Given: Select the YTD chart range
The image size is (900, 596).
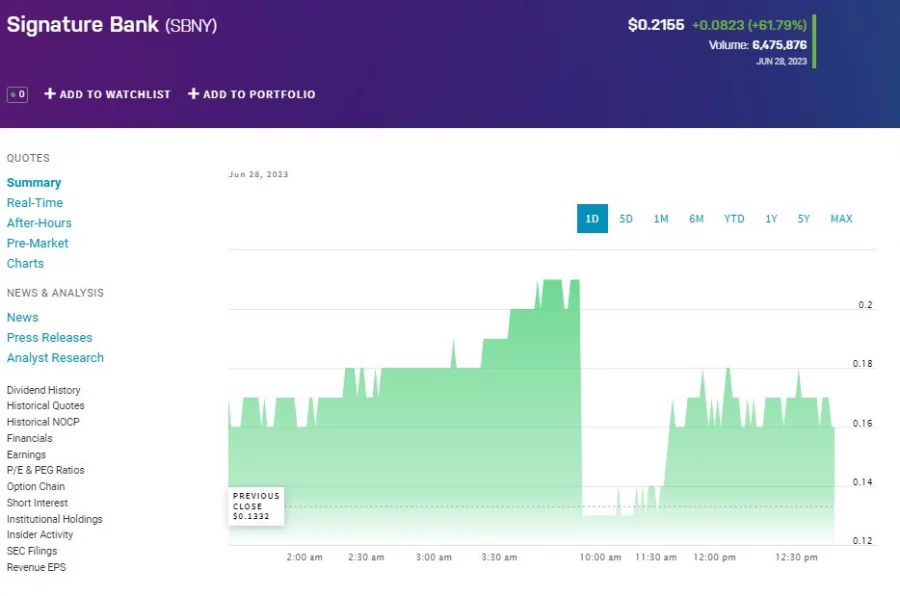Looking at the screenshot, I should click(734, 218).
